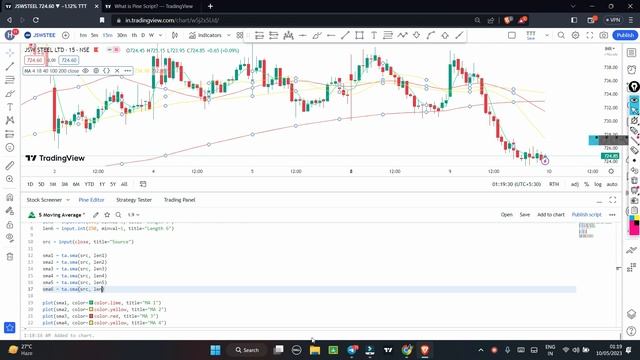The image size is (640, 360).
Task: Select the trend line tool in favorites bar
Action: point(345,36)
